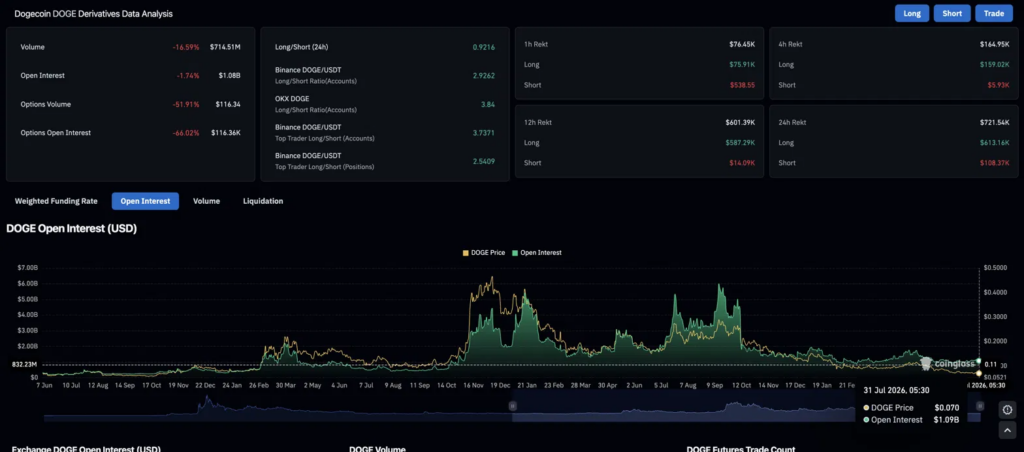
Task: Click the Open Interest value $1.08B
Action: [229, 76]
